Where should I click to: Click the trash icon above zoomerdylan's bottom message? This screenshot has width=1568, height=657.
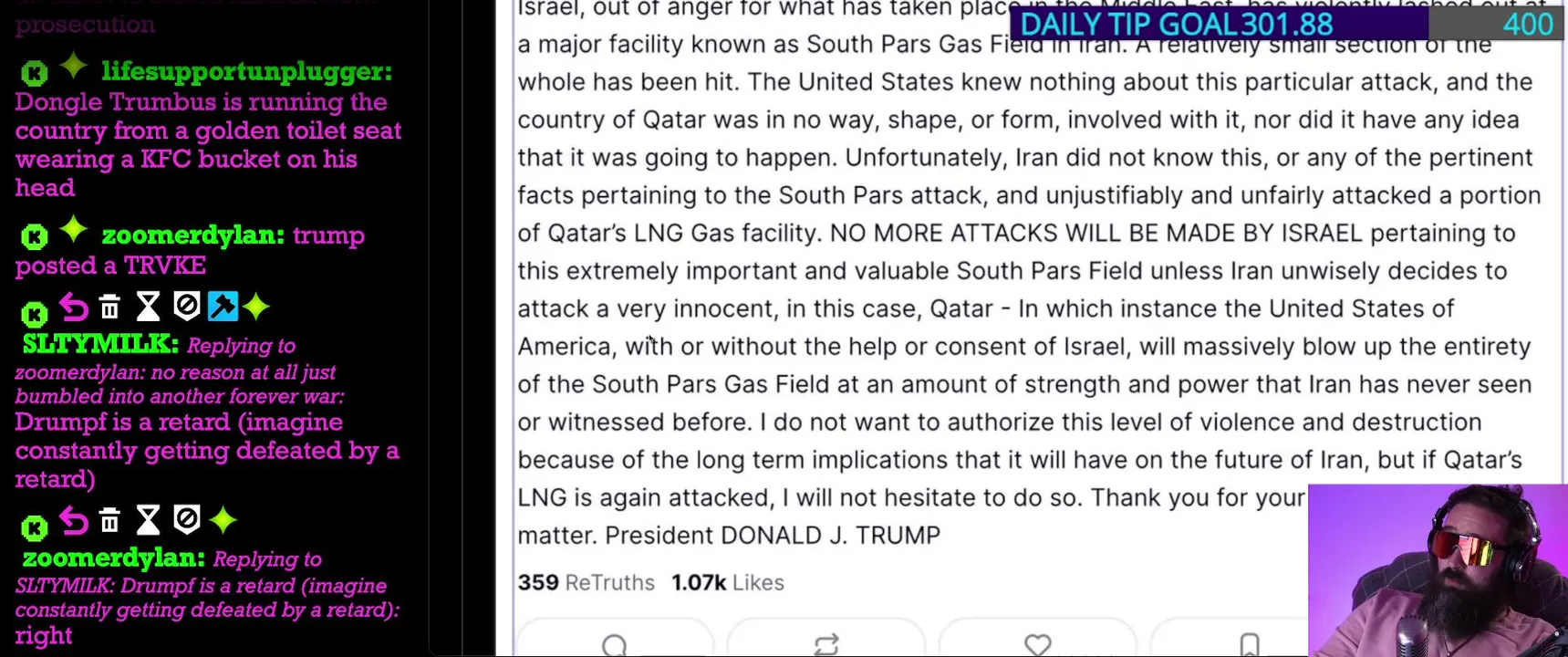pyautogui.click(x=109, y=521)
